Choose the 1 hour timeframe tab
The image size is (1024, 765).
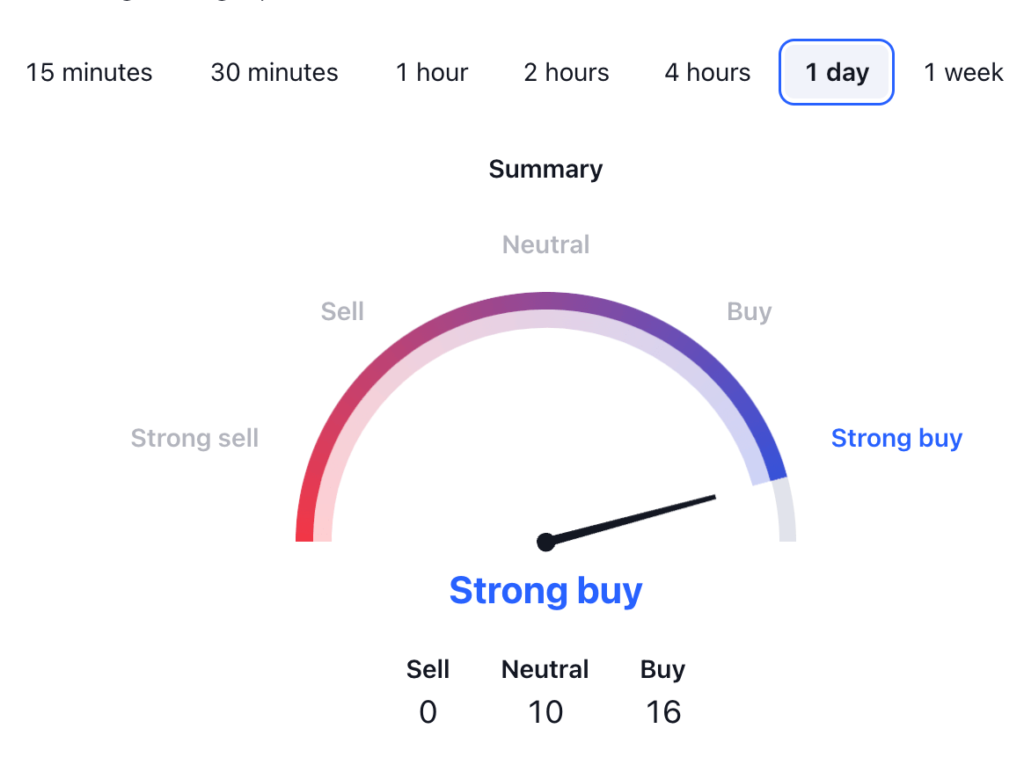pos(432,73)
